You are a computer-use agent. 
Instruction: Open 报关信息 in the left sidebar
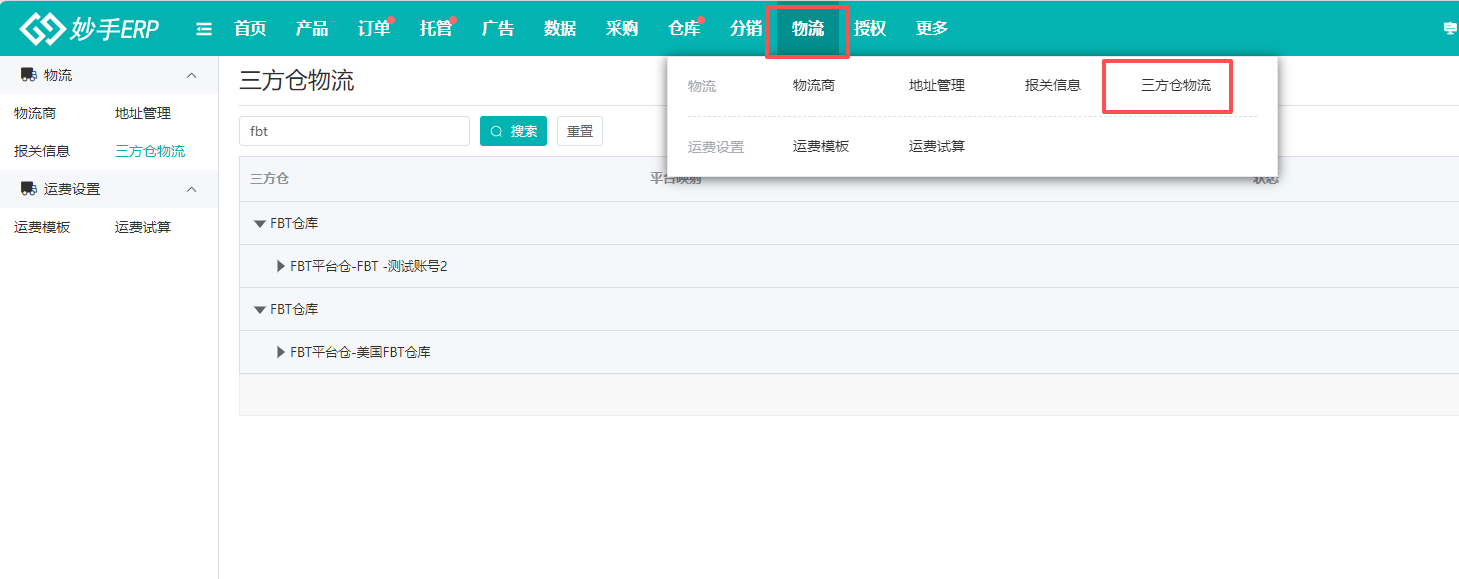tap(42, 152)
